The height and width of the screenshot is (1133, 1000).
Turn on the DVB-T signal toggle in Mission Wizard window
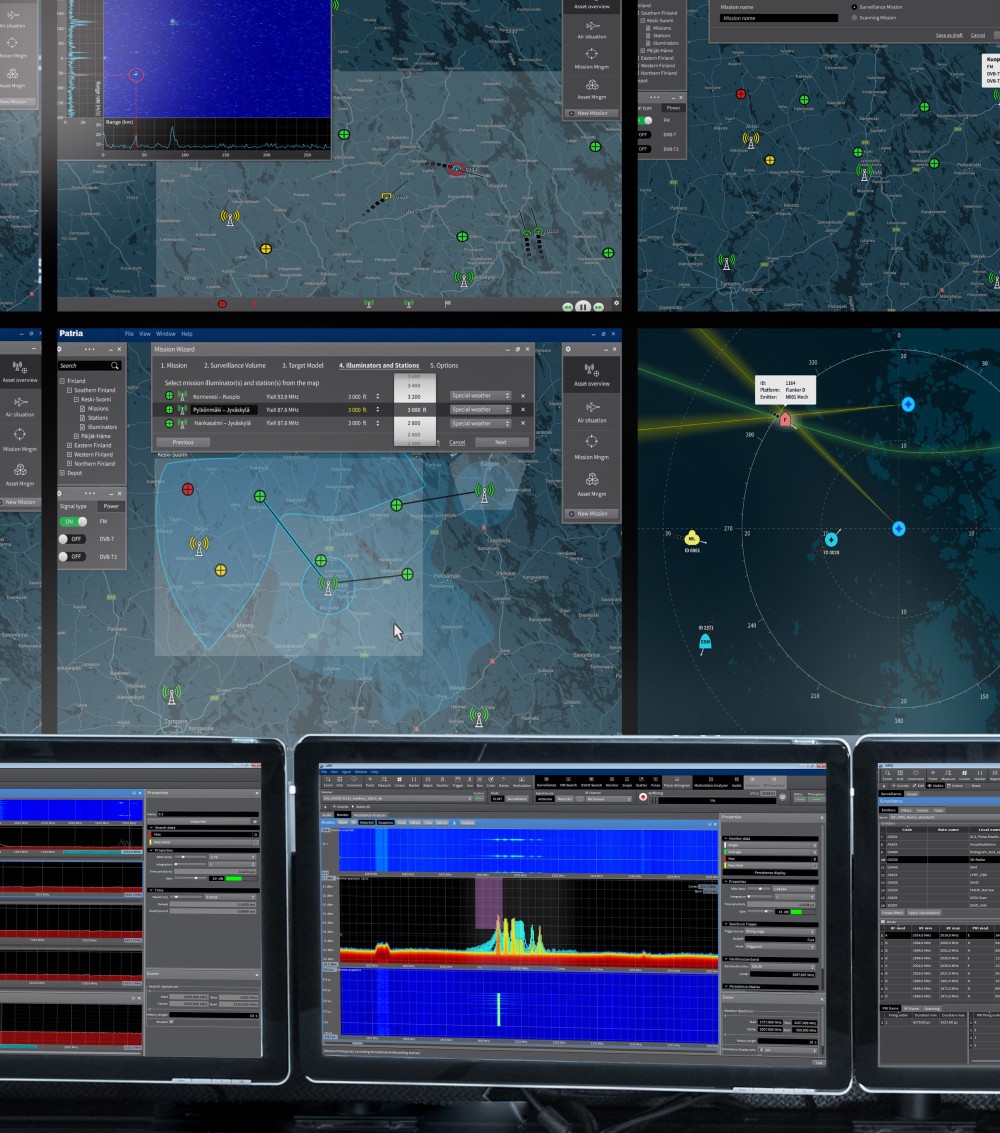point(73,539)
